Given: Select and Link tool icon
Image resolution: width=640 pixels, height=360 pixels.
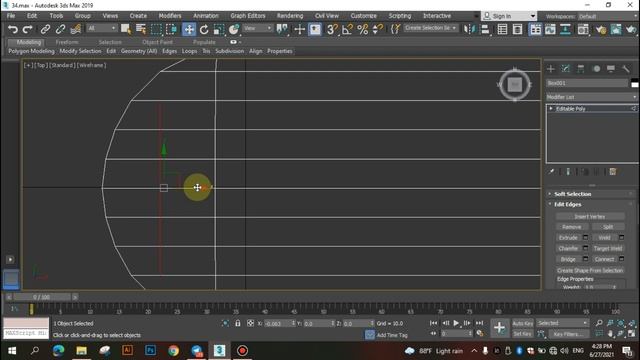Looking at the screenshot, I should pos(45,29).
